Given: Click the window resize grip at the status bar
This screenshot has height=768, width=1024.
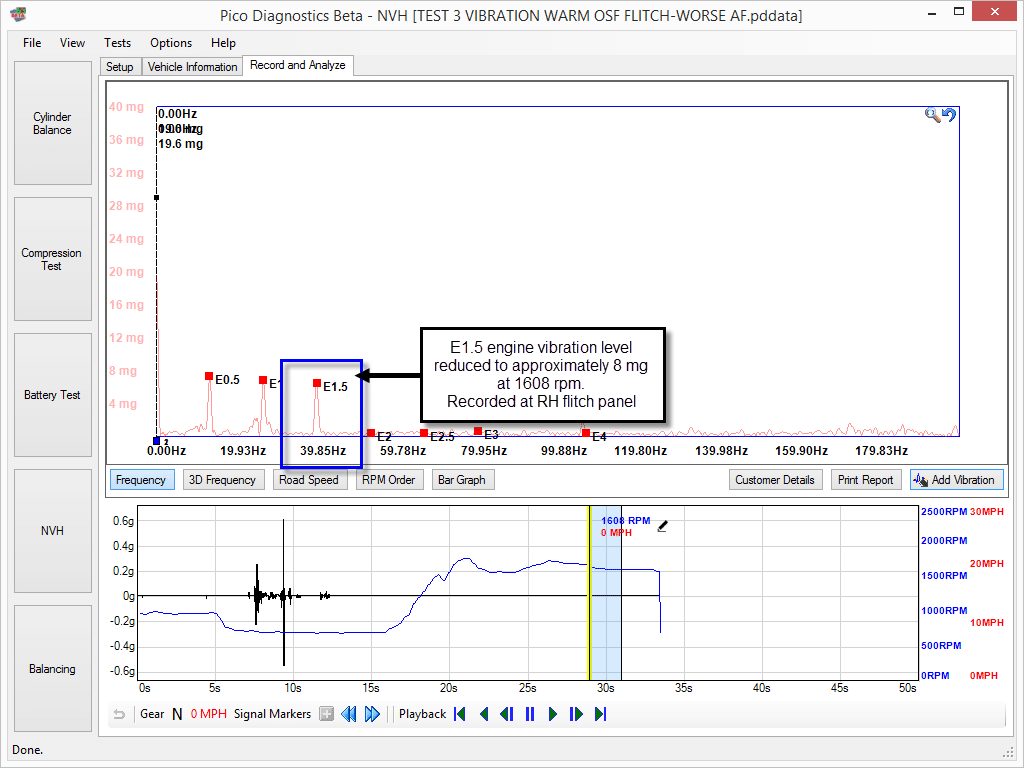Looking at the screenshot, I should 1008,751.
